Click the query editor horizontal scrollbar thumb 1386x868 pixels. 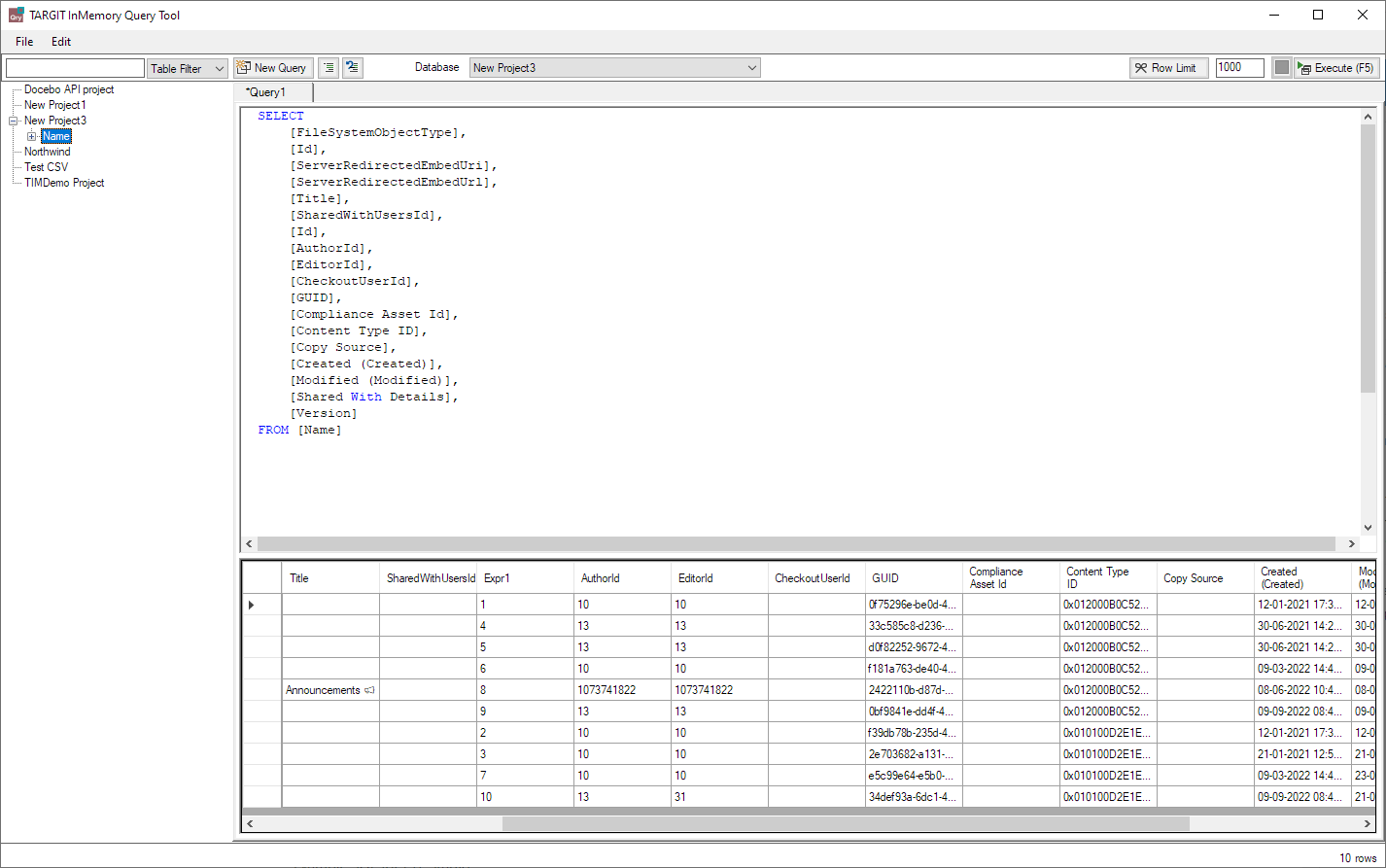(x=797, y=544)
